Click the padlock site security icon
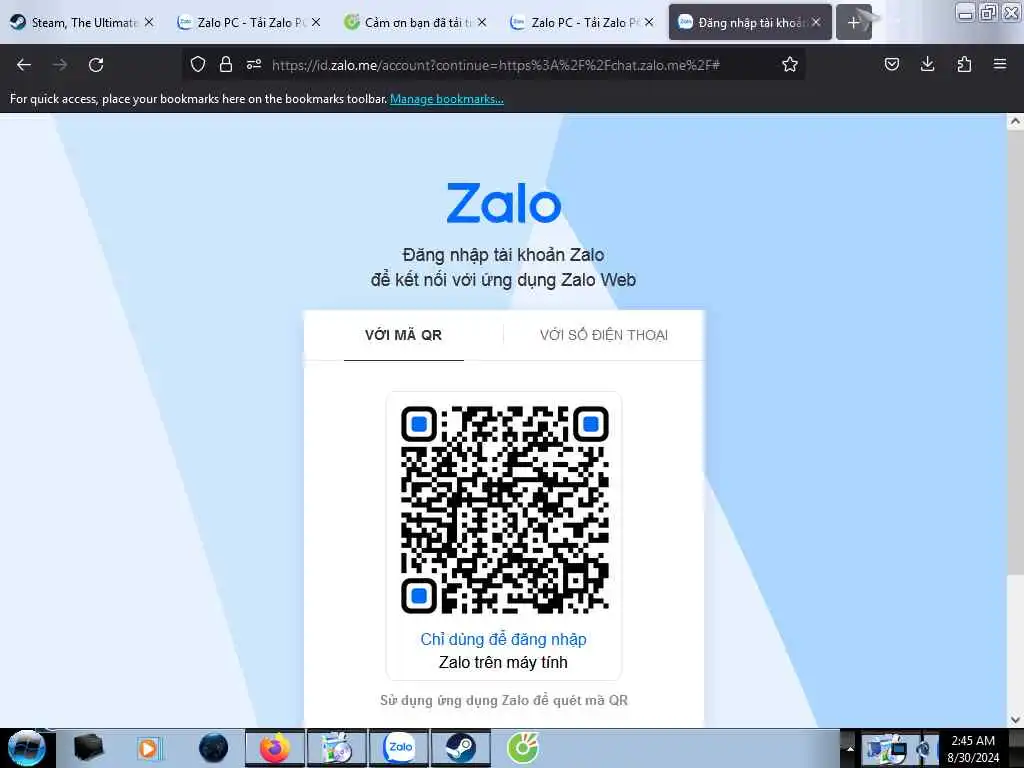This screenshot has width=1024, height=768. (226, 64)
